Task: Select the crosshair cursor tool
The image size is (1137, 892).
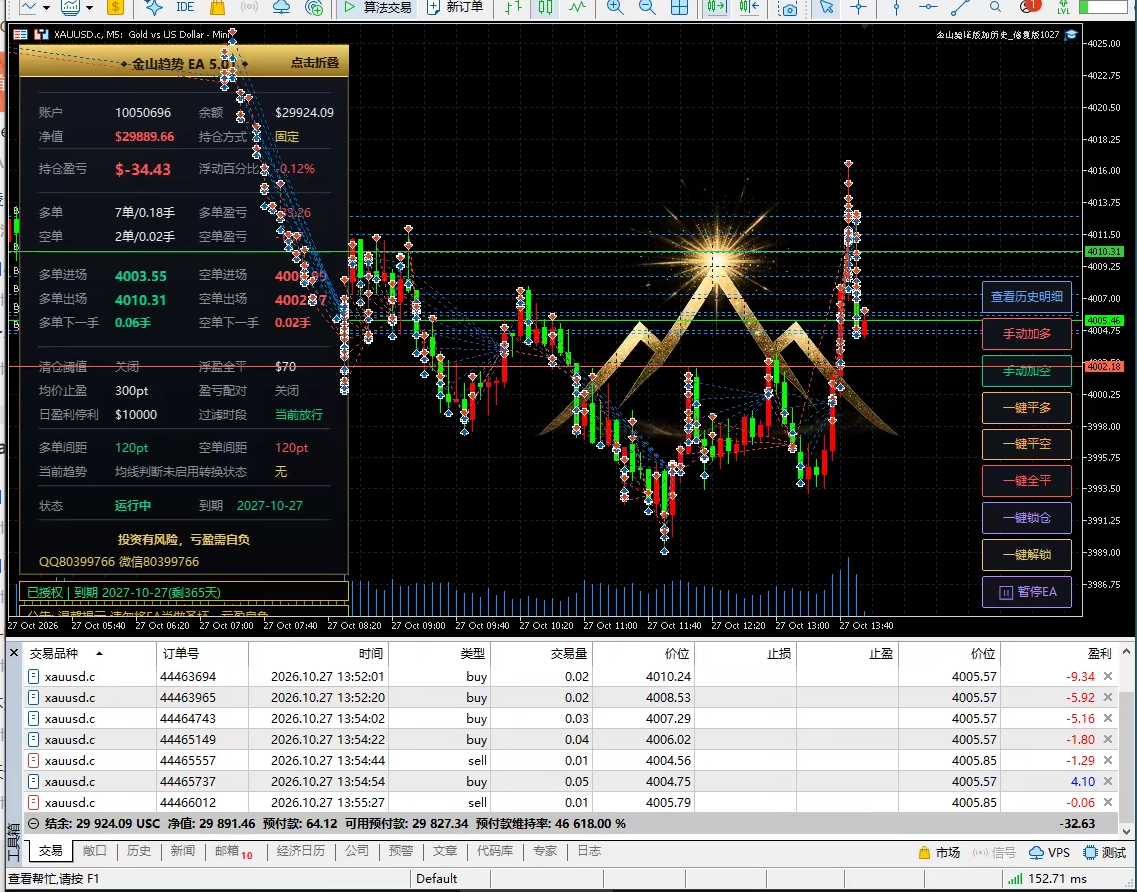Action: 859,7
